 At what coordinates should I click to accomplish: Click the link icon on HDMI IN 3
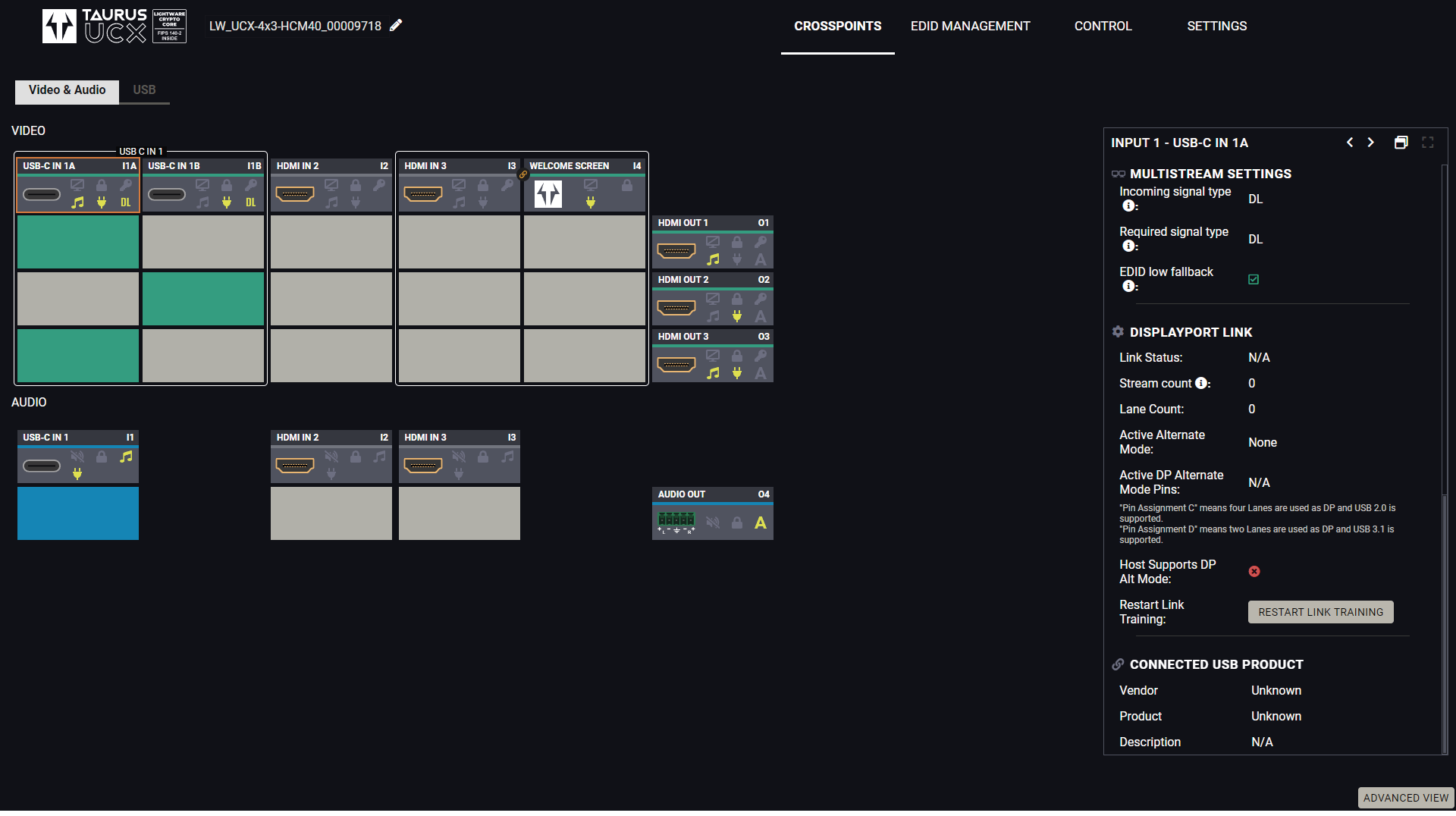point(523,175)
